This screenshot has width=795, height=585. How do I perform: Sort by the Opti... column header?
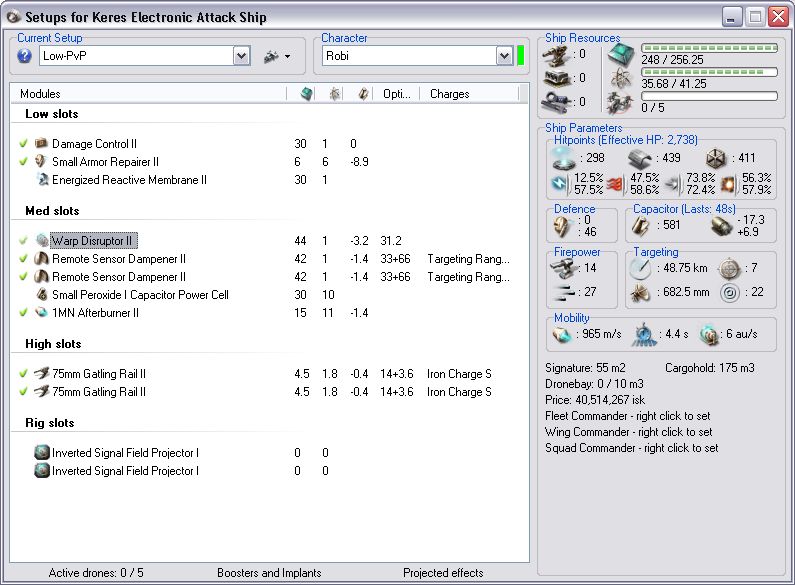click(x=396, y=94)
